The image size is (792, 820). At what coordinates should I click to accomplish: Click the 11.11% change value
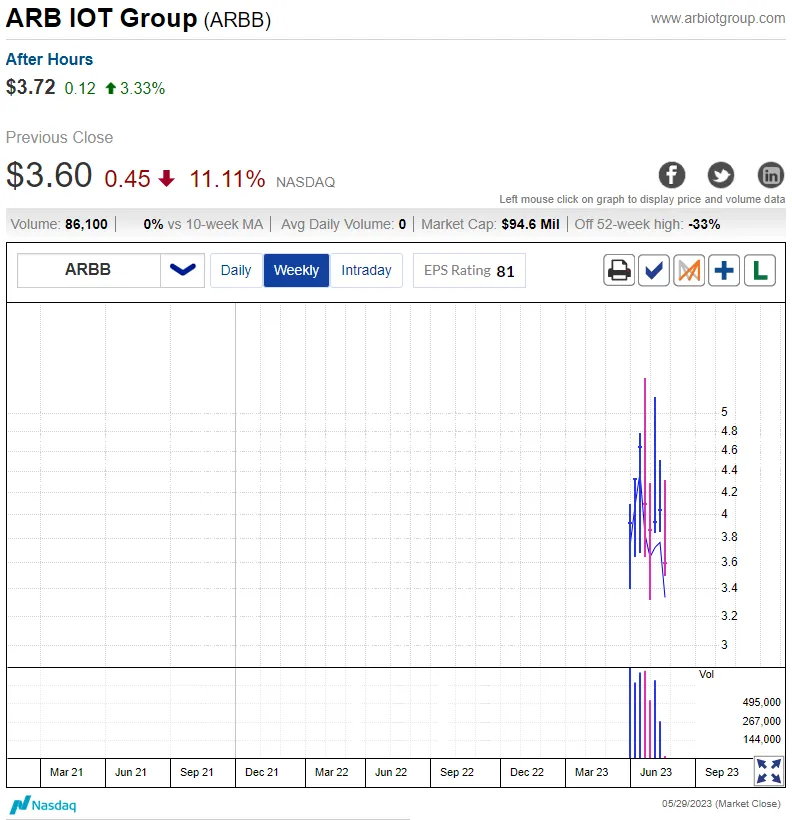tap(227, 179)
